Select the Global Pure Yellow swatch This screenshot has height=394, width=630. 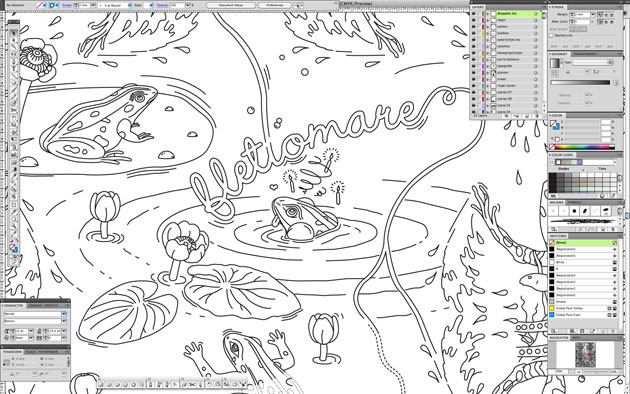(583, 308)
